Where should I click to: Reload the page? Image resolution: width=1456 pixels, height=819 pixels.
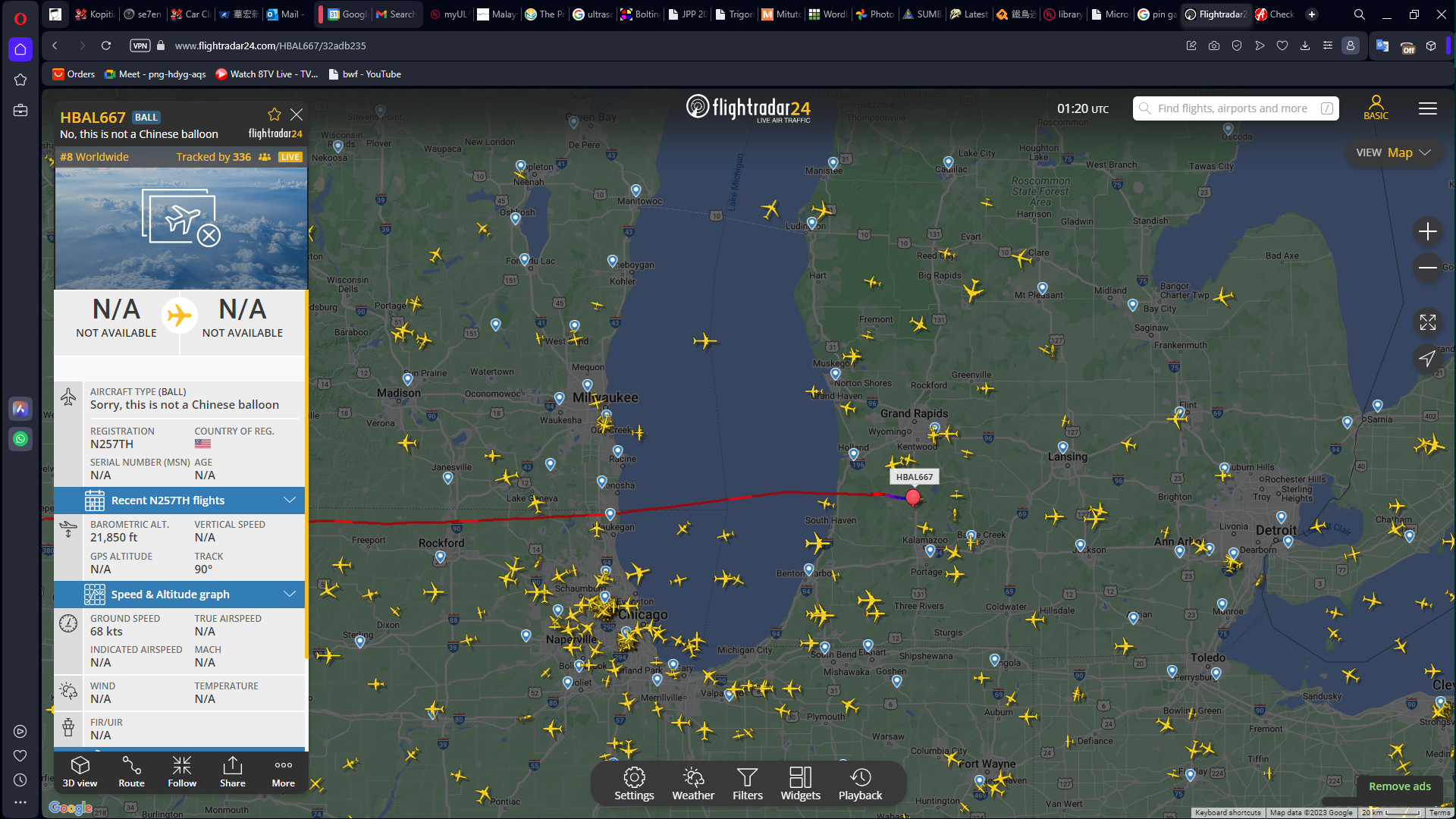(106, 45)
